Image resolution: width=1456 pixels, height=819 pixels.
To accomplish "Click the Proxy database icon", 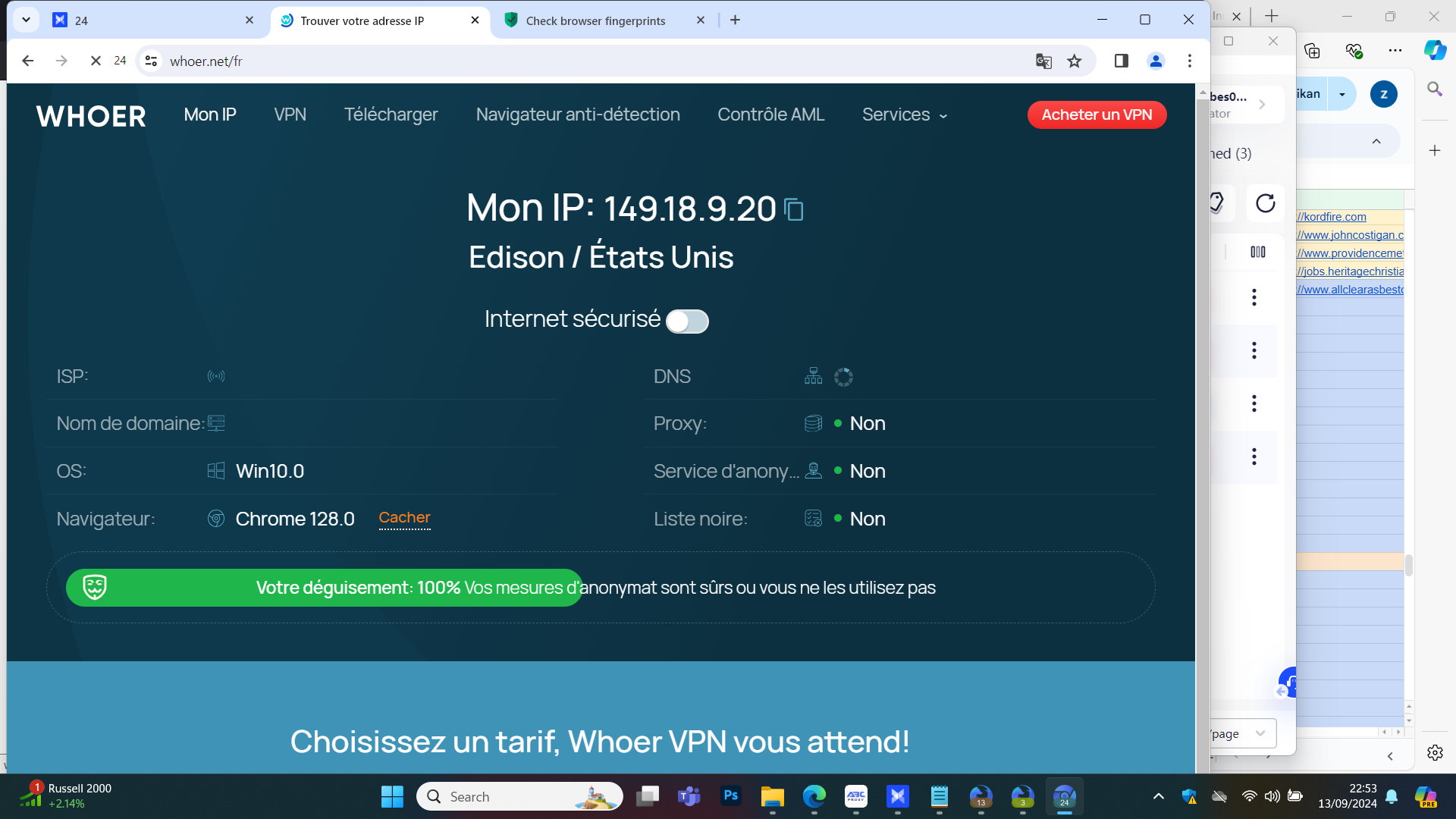I will (814, 423).
